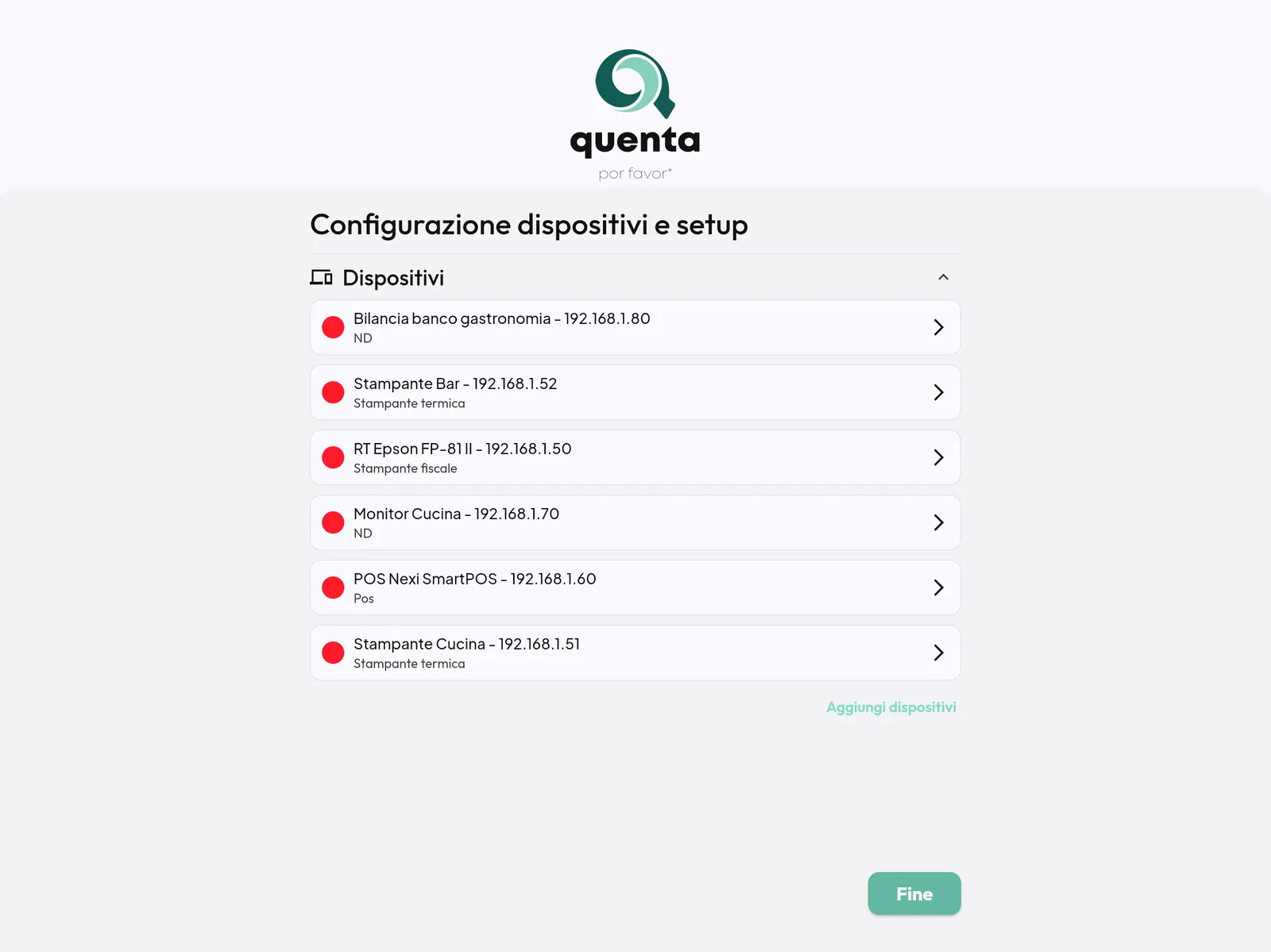Viewport: 1271px width, 952px height.
Task: Select Stampante Cucina - 192.168.1.51 name
Action: coord(466,644)
